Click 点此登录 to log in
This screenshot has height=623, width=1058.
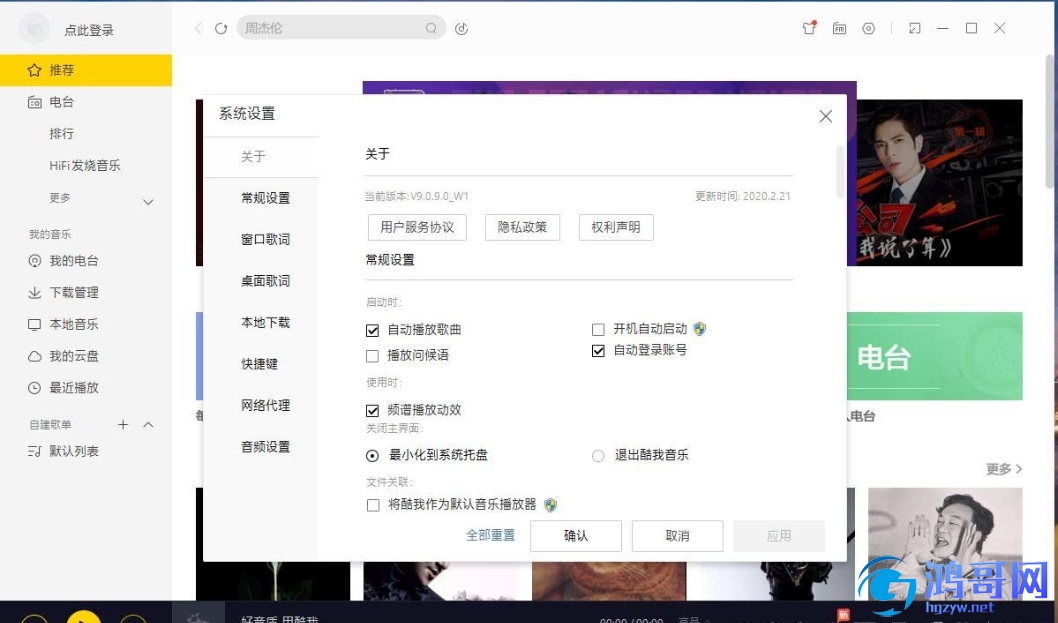[89, 30]
